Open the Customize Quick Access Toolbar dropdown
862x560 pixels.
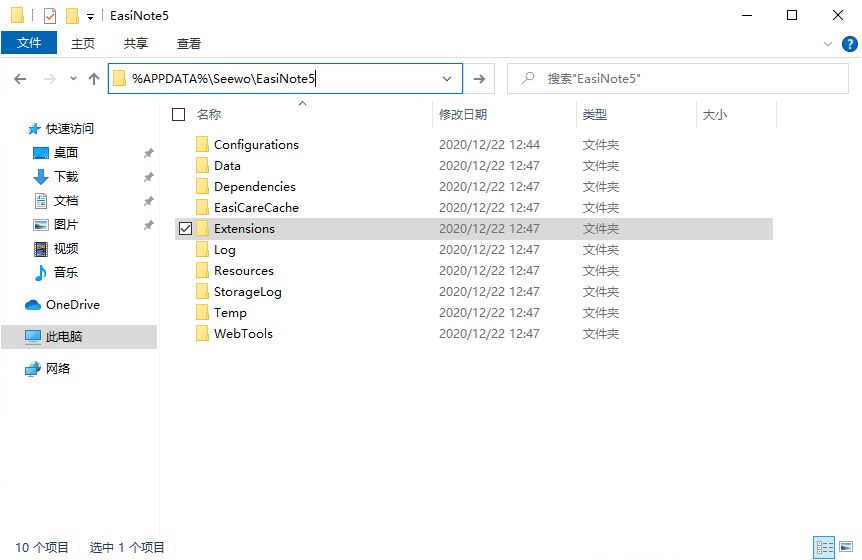pyautogui.click(x=90, y=17)
